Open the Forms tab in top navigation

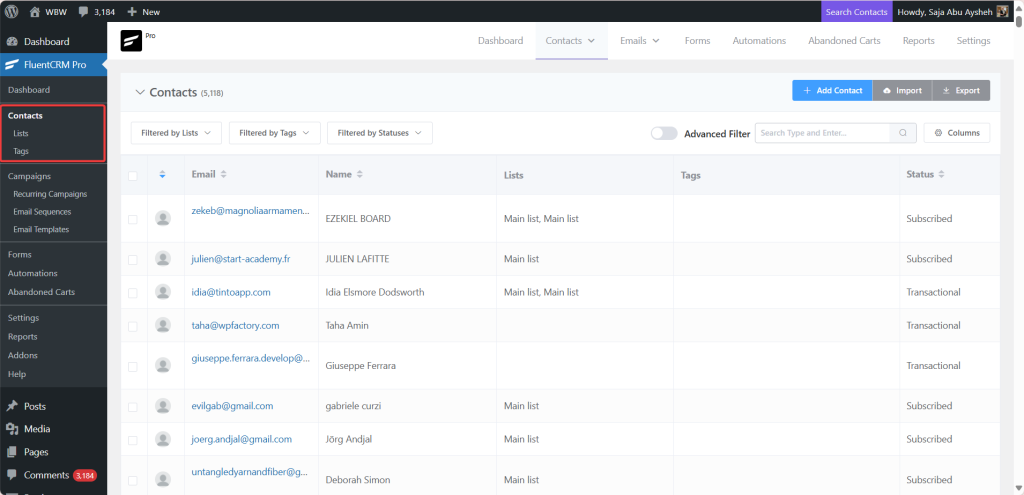click(697, 40)
